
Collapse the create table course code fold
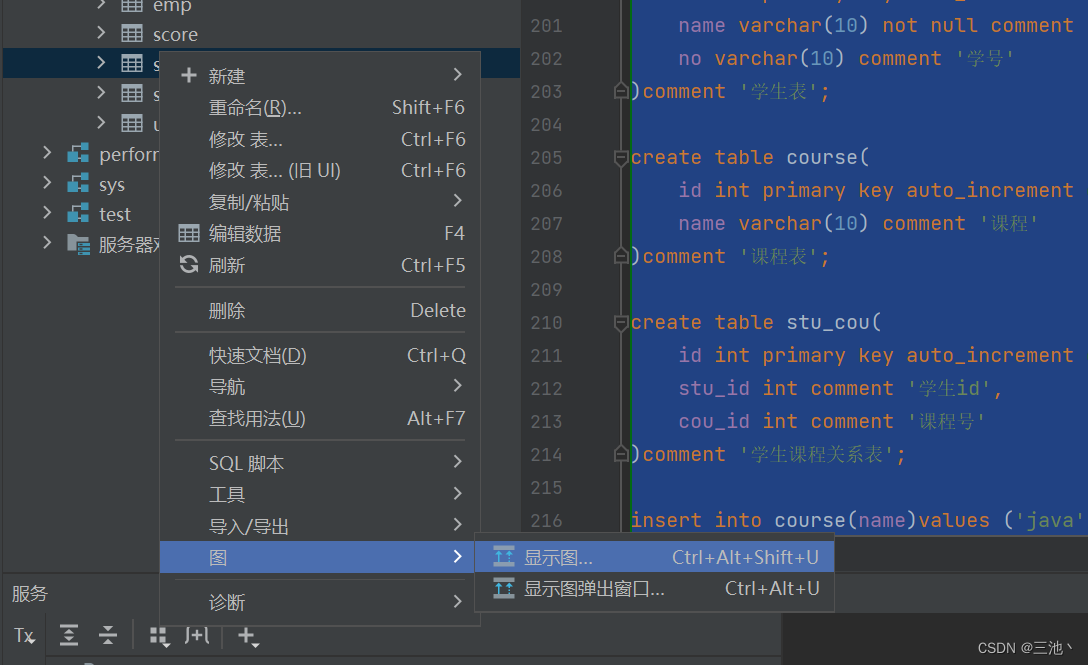[x=621, y=158]
